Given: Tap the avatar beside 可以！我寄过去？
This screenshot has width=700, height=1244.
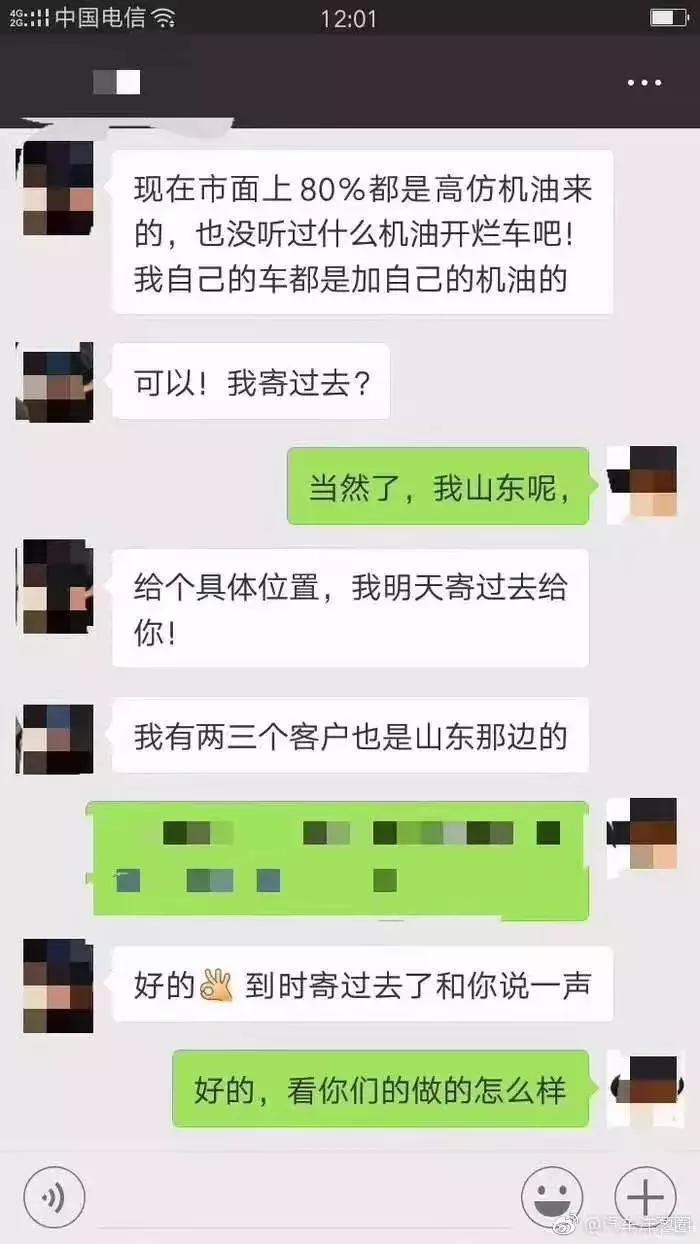Looking at the screenshot, I should coord(55,381).
